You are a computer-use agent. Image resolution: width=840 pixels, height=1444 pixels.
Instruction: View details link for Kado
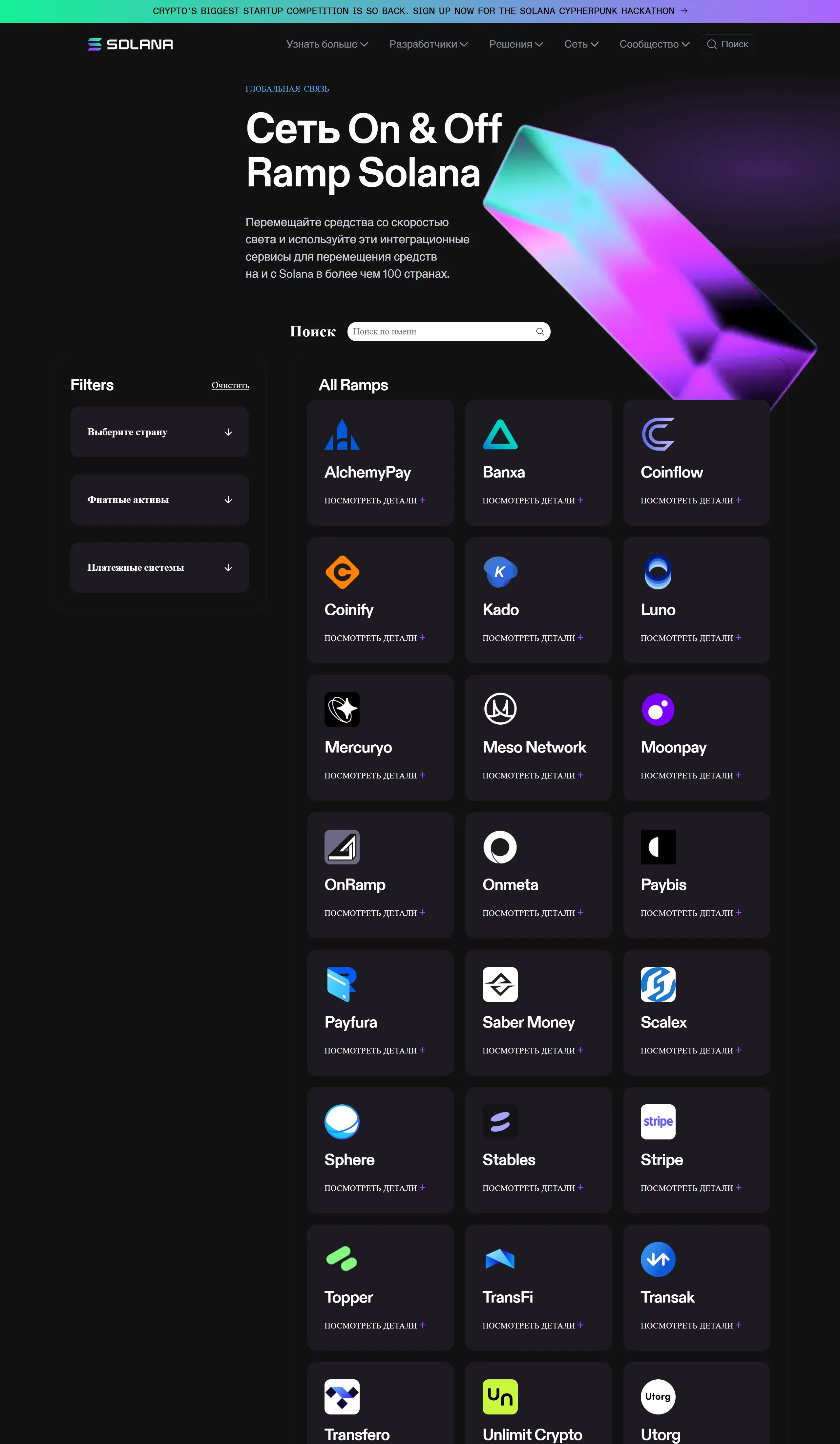(532, 638)
